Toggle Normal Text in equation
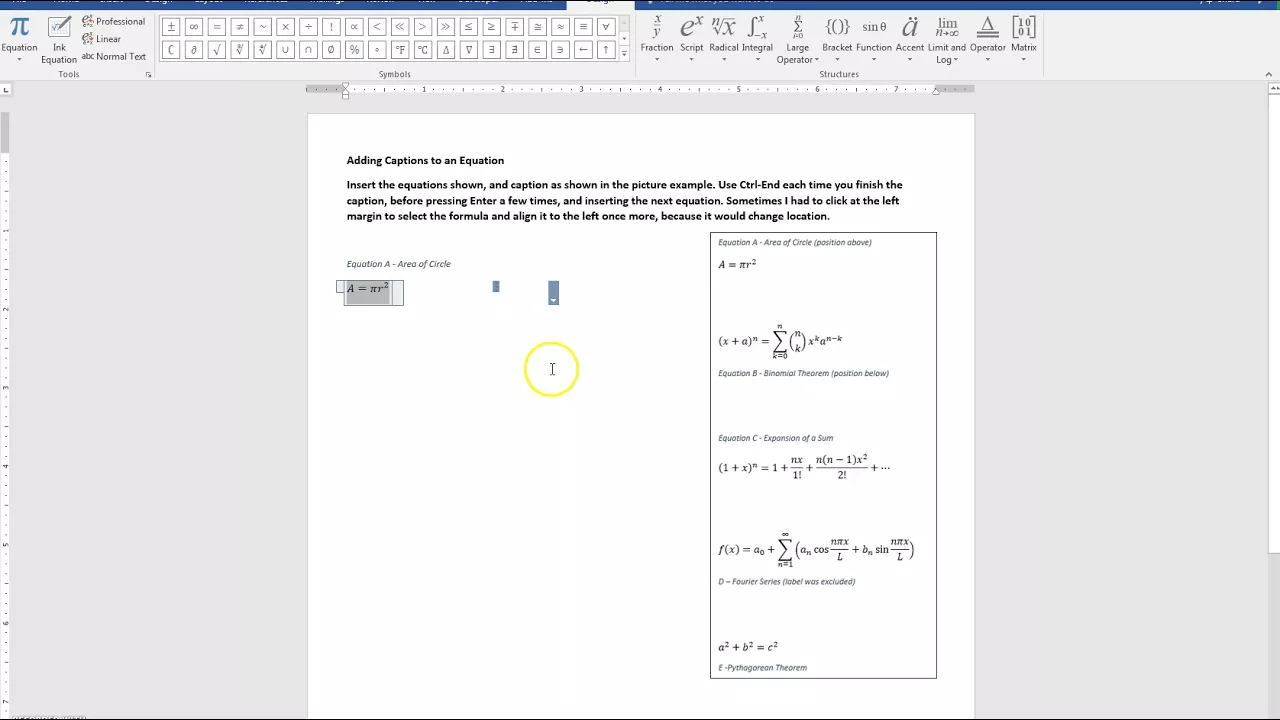1280x720 pixels. pyautogui.click(x=113, y=56)
